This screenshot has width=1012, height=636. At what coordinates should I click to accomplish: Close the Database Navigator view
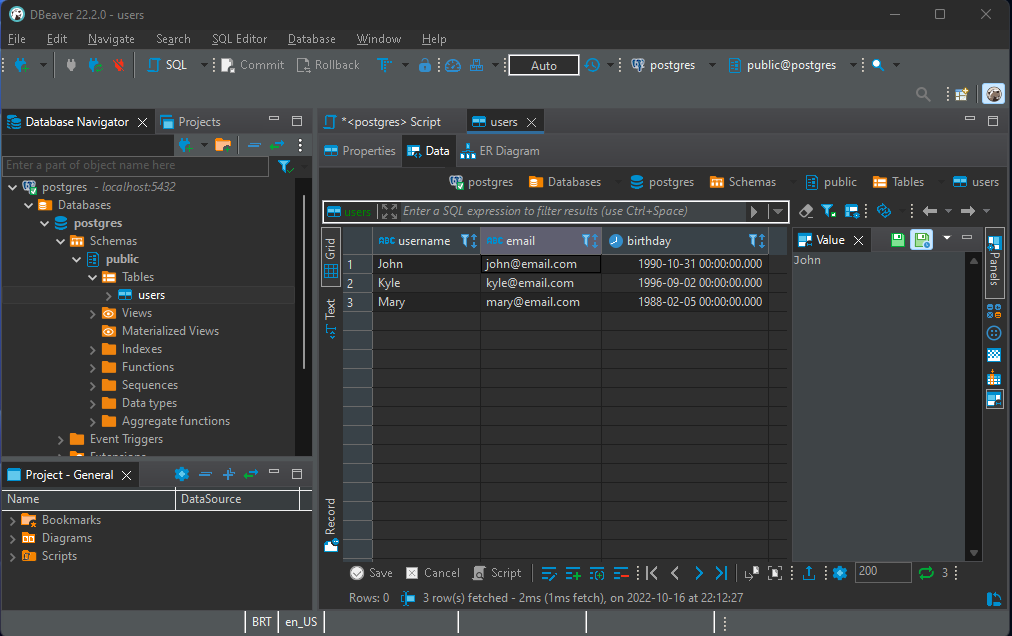click(x=143, y=122)
